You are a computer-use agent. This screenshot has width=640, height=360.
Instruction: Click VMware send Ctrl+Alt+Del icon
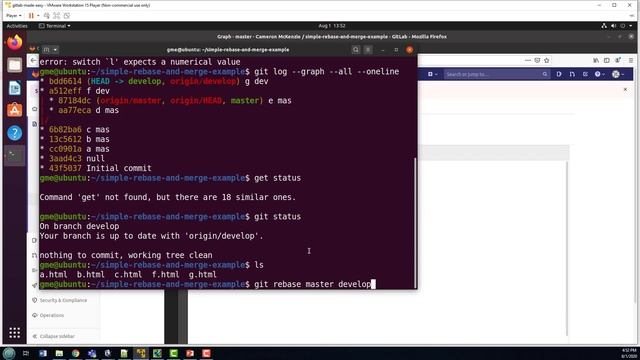[47, 16]
